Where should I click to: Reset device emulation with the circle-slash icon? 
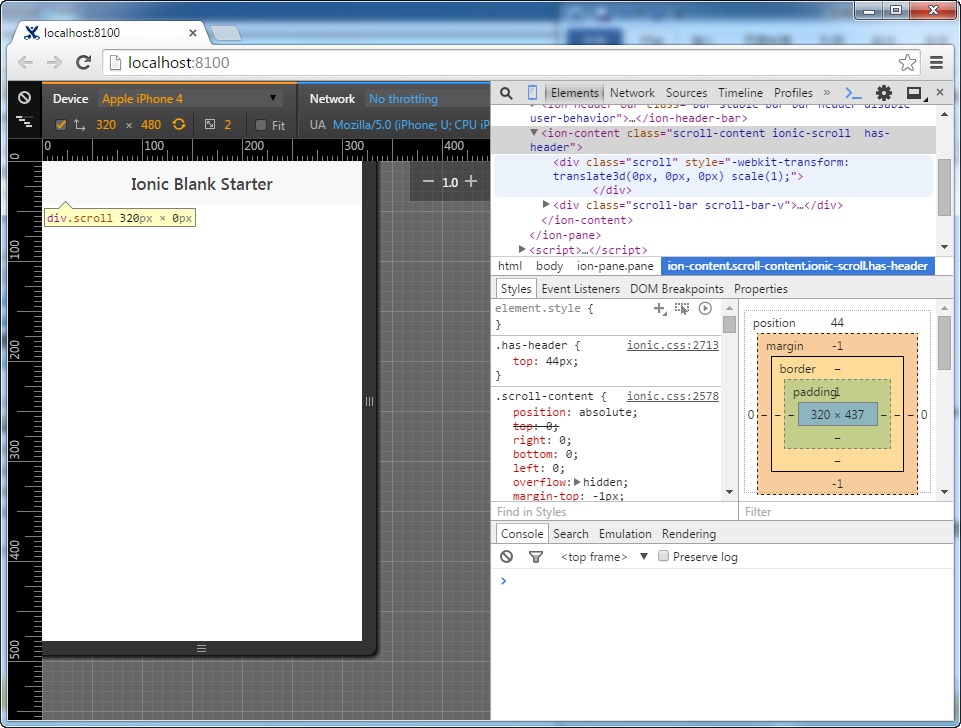[25, 97]
